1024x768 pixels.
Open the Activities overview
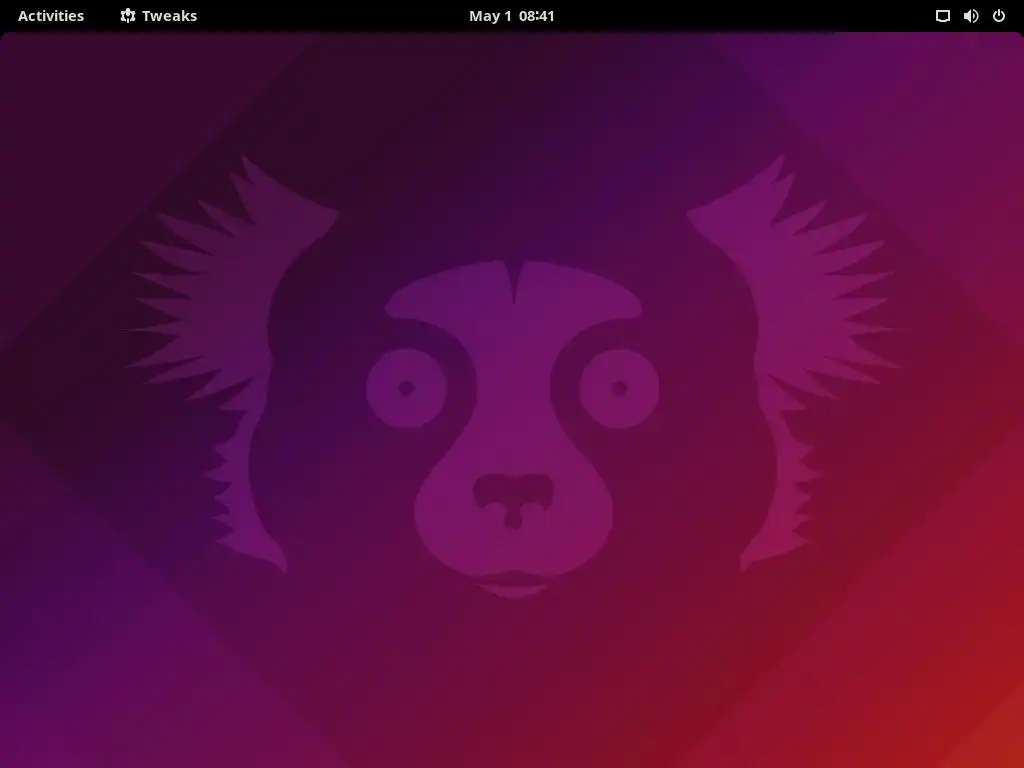[51, 16]
